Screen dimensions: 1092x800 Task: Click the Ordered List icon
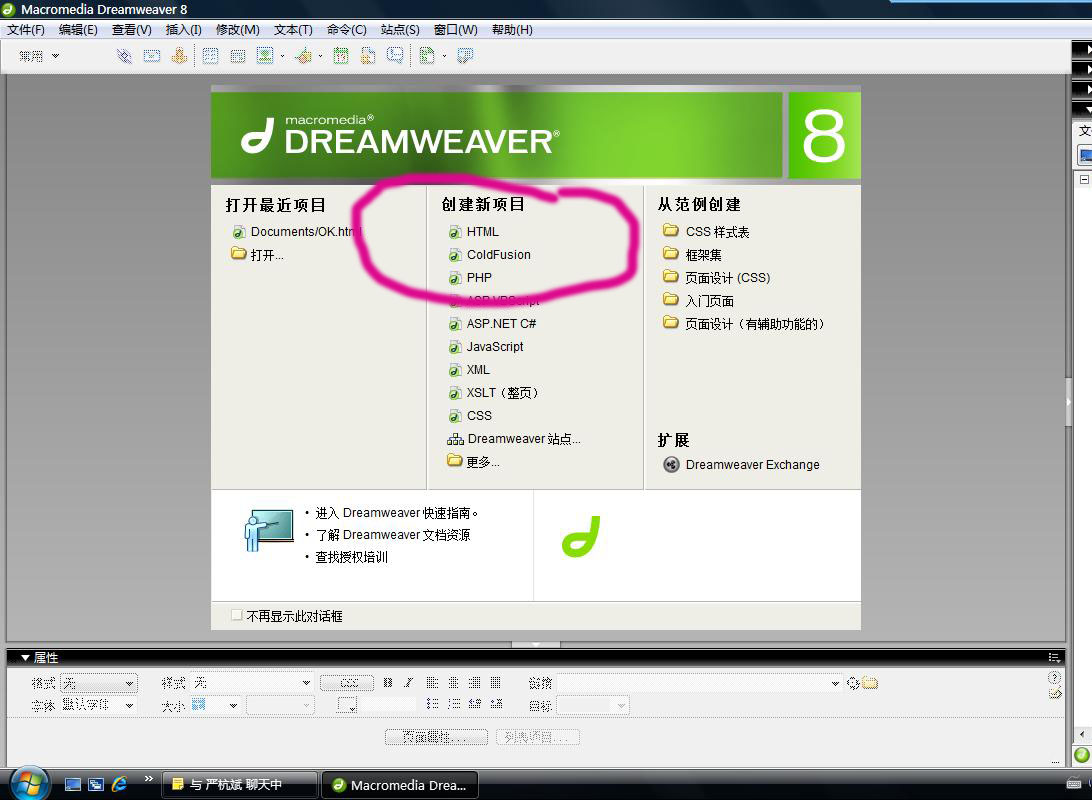click(x=454, y=705)
